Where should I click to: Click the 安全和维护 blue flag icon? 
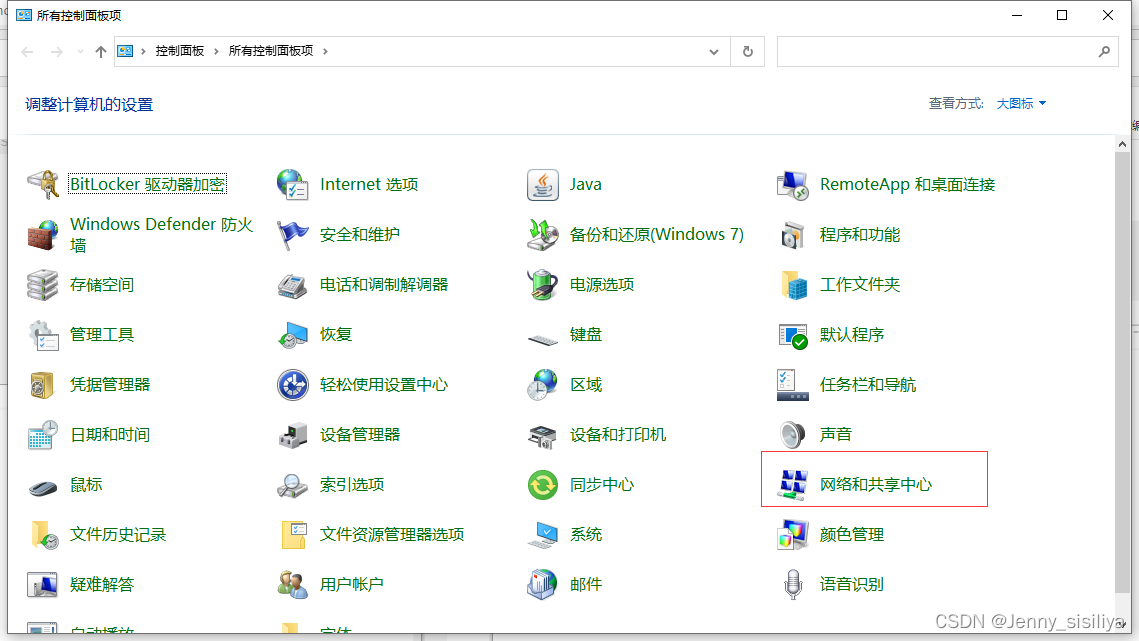(293, 235)
